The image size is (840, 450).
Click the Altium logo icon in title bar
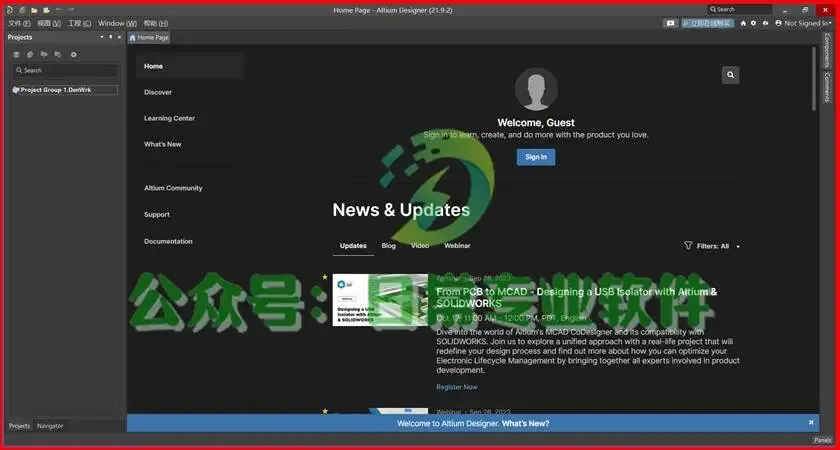point(10,10)
